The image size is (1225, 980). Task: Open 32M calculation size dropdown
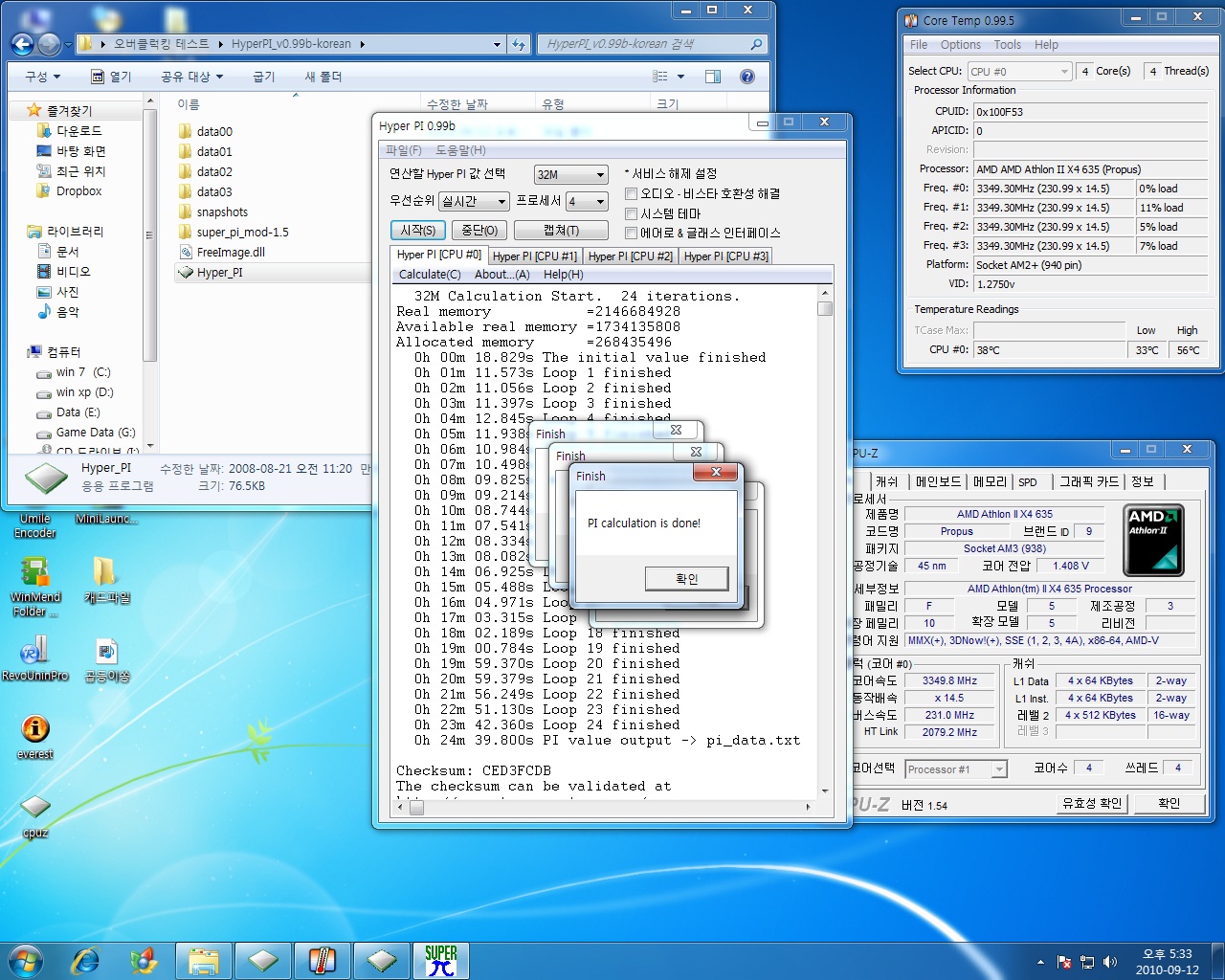pos(570,174)
